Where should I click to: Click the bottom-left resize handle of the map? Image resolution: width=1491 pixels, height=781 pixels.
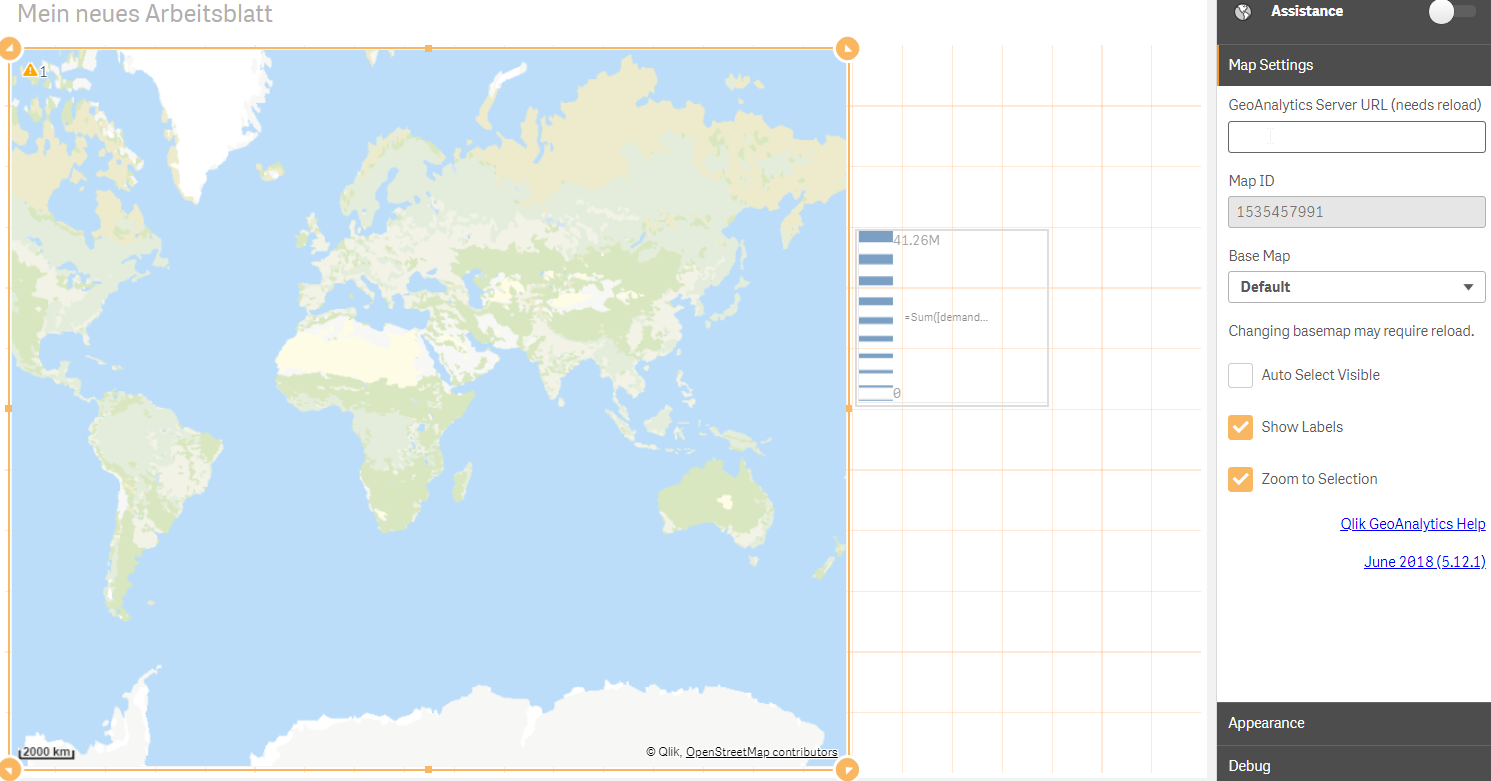coord(10,769)
